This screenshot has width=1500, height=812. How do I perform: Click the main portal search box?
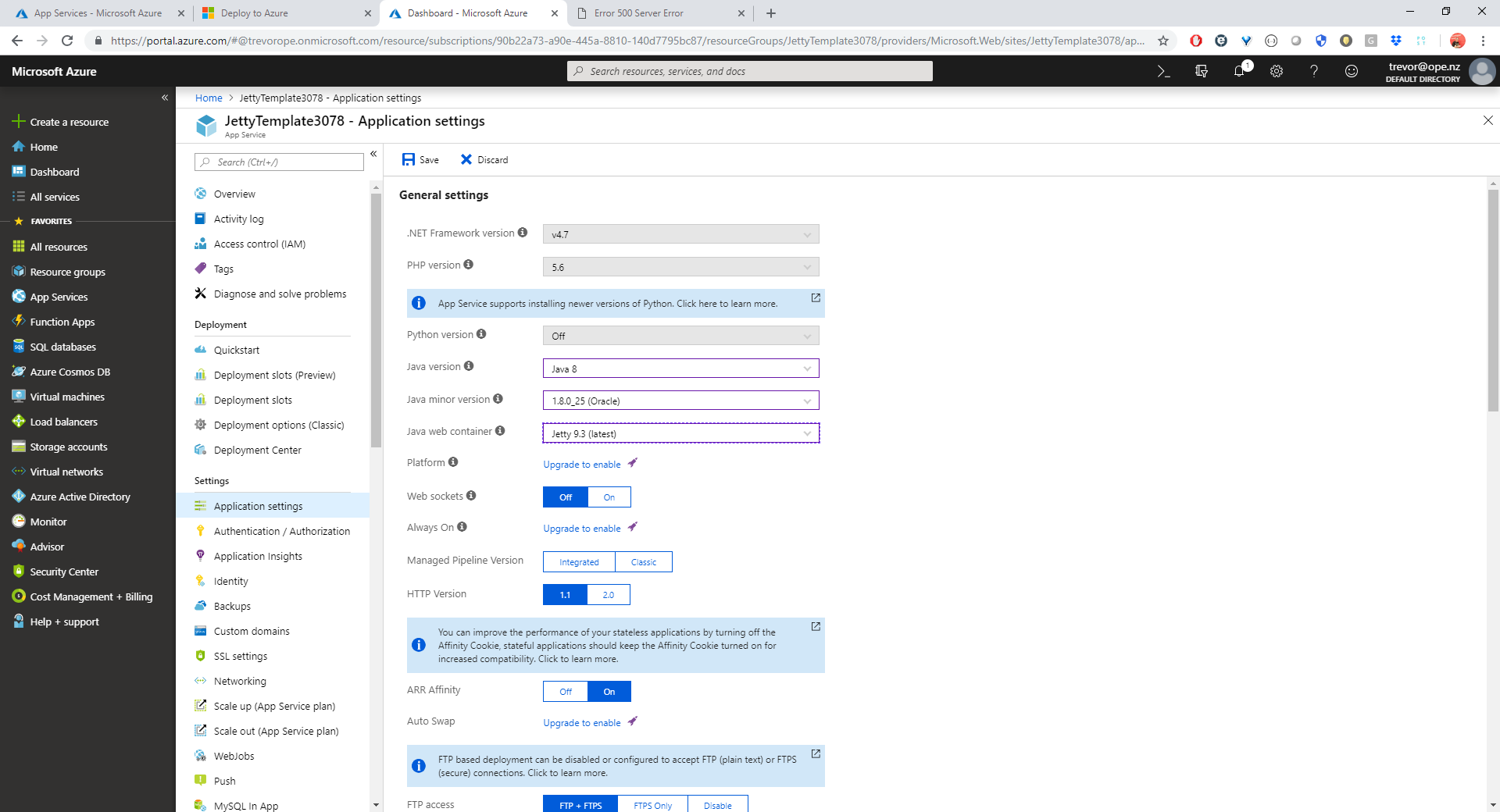[750, 71]
